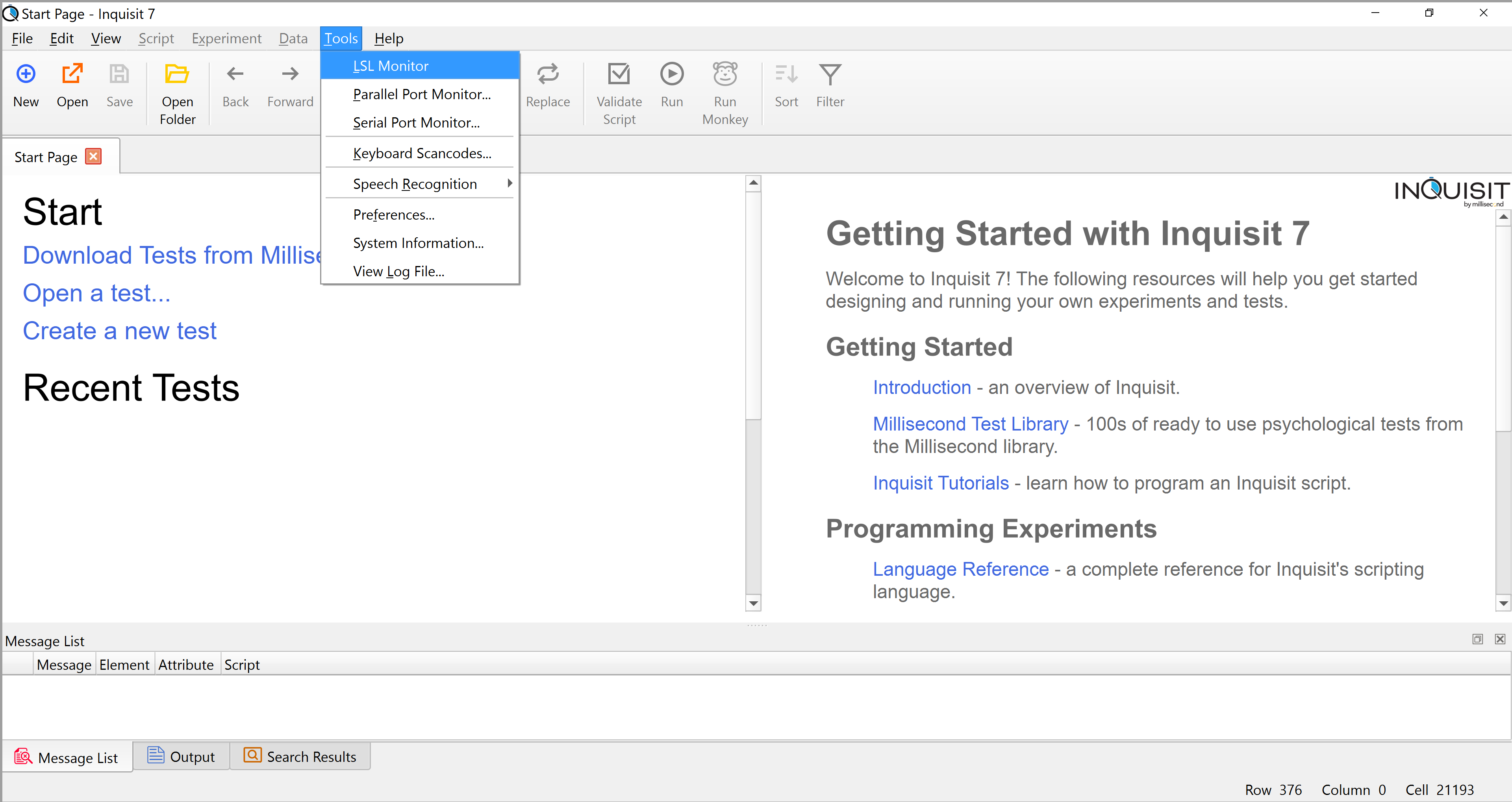Open the Help menu
The image size is (1512, 802).
coord(389,38)
